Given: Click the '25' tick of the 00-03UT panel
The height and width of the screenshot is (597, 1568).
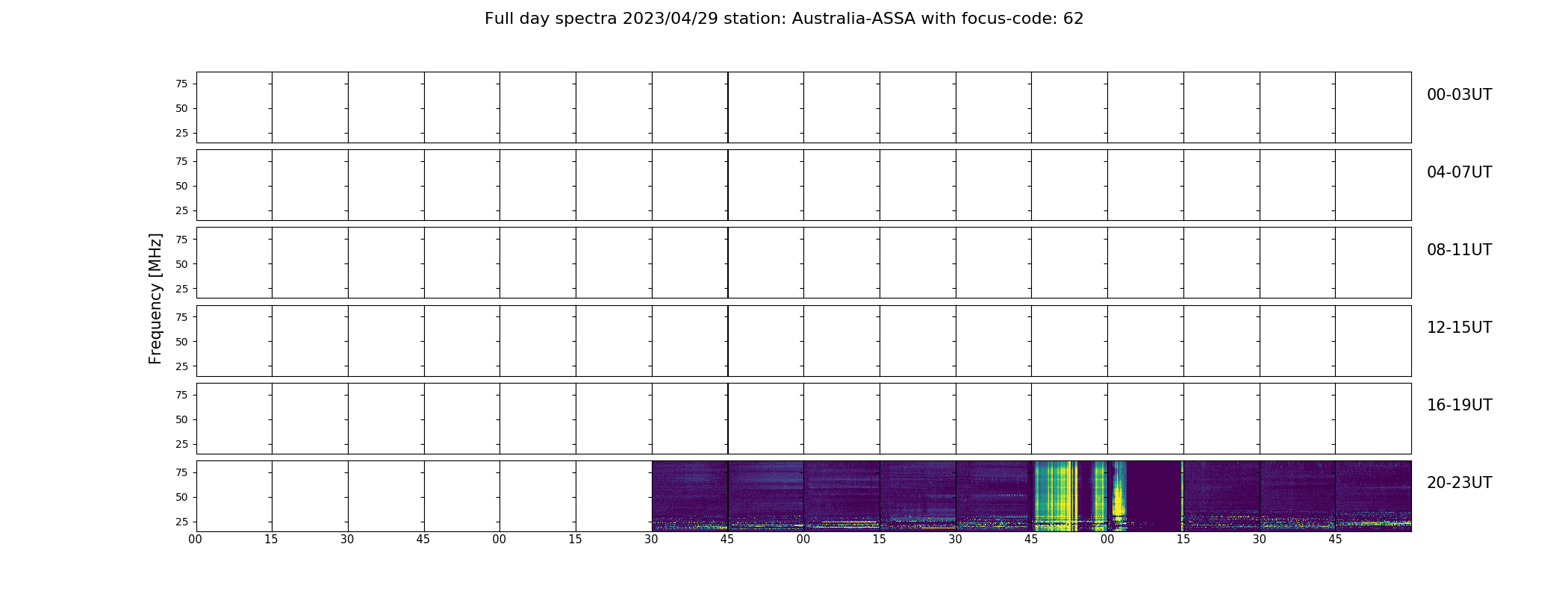Looking at the screenshot, I should click(181, 133).
